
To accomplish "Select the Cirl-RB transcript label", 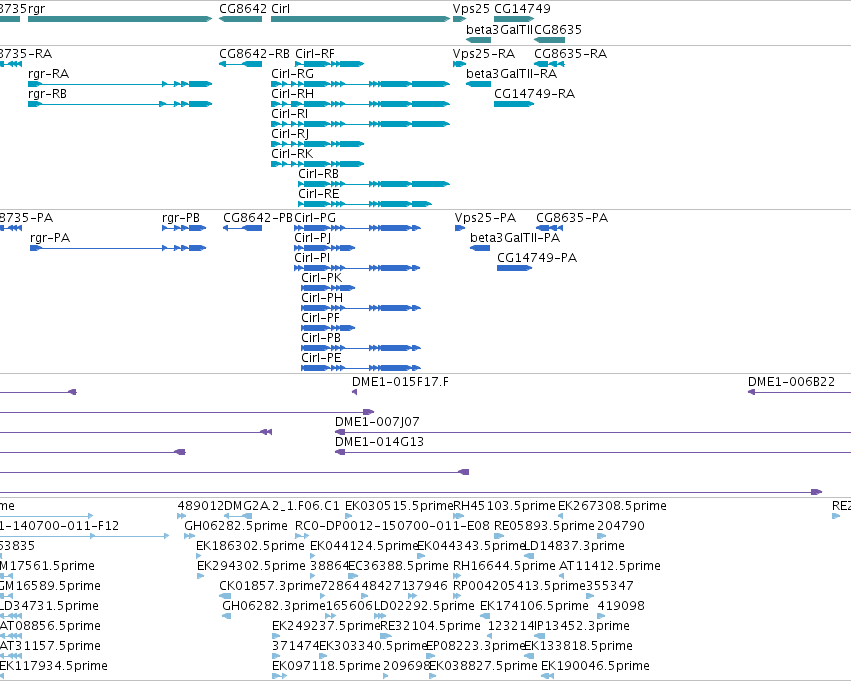I will tap(319, 174).
